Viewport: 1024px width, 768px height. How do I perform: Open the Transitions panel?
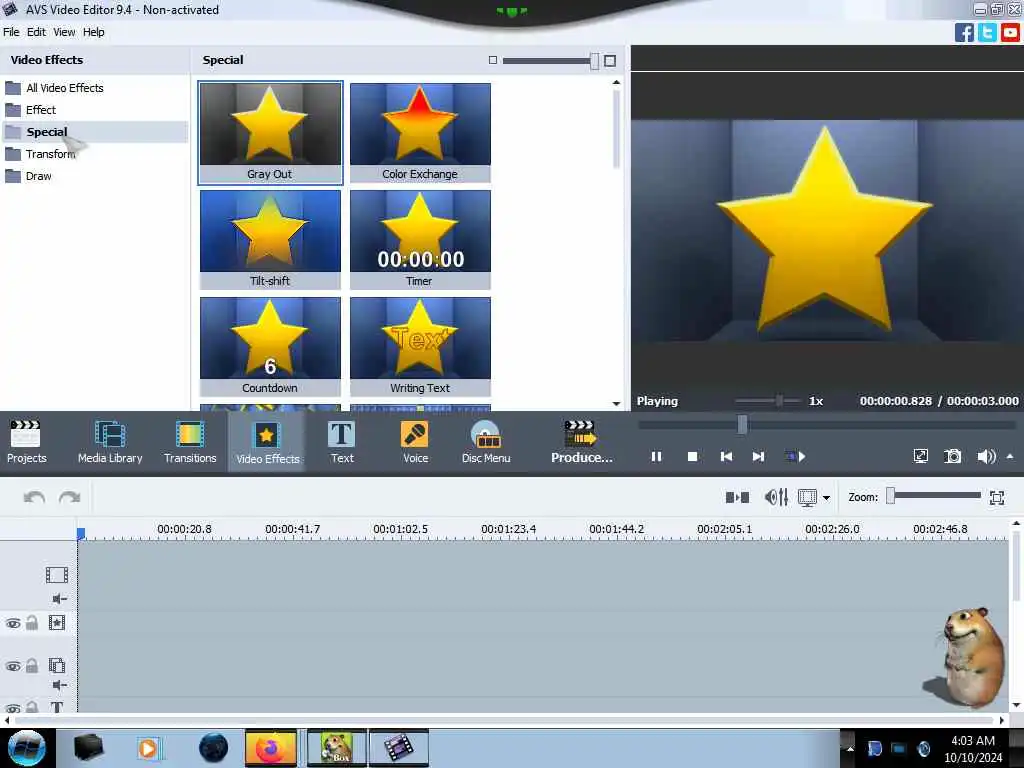(x=190, y=441)
